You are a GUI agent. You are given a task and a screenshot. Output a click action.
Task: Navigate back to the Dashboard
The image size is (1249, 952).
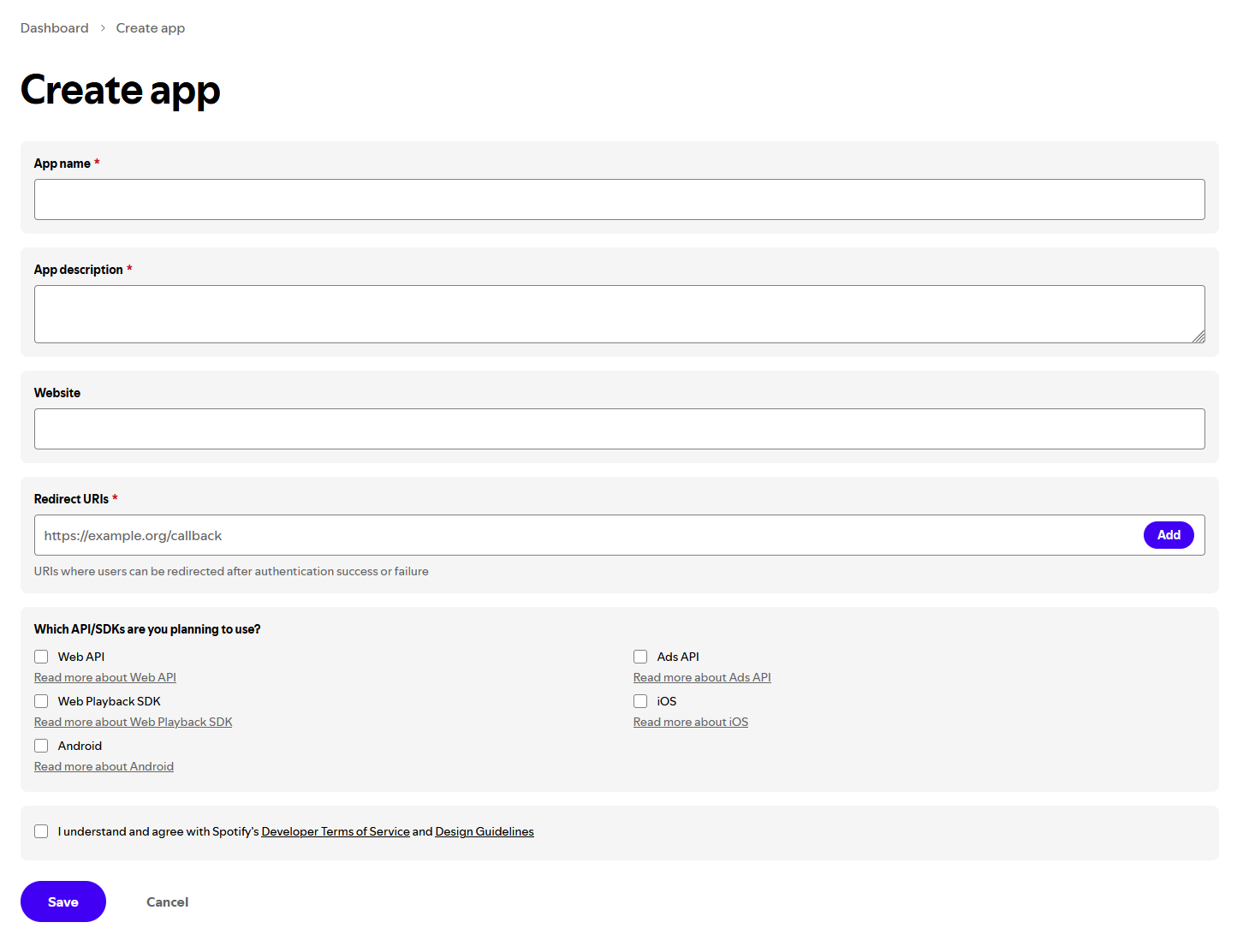tap(54, 27)
